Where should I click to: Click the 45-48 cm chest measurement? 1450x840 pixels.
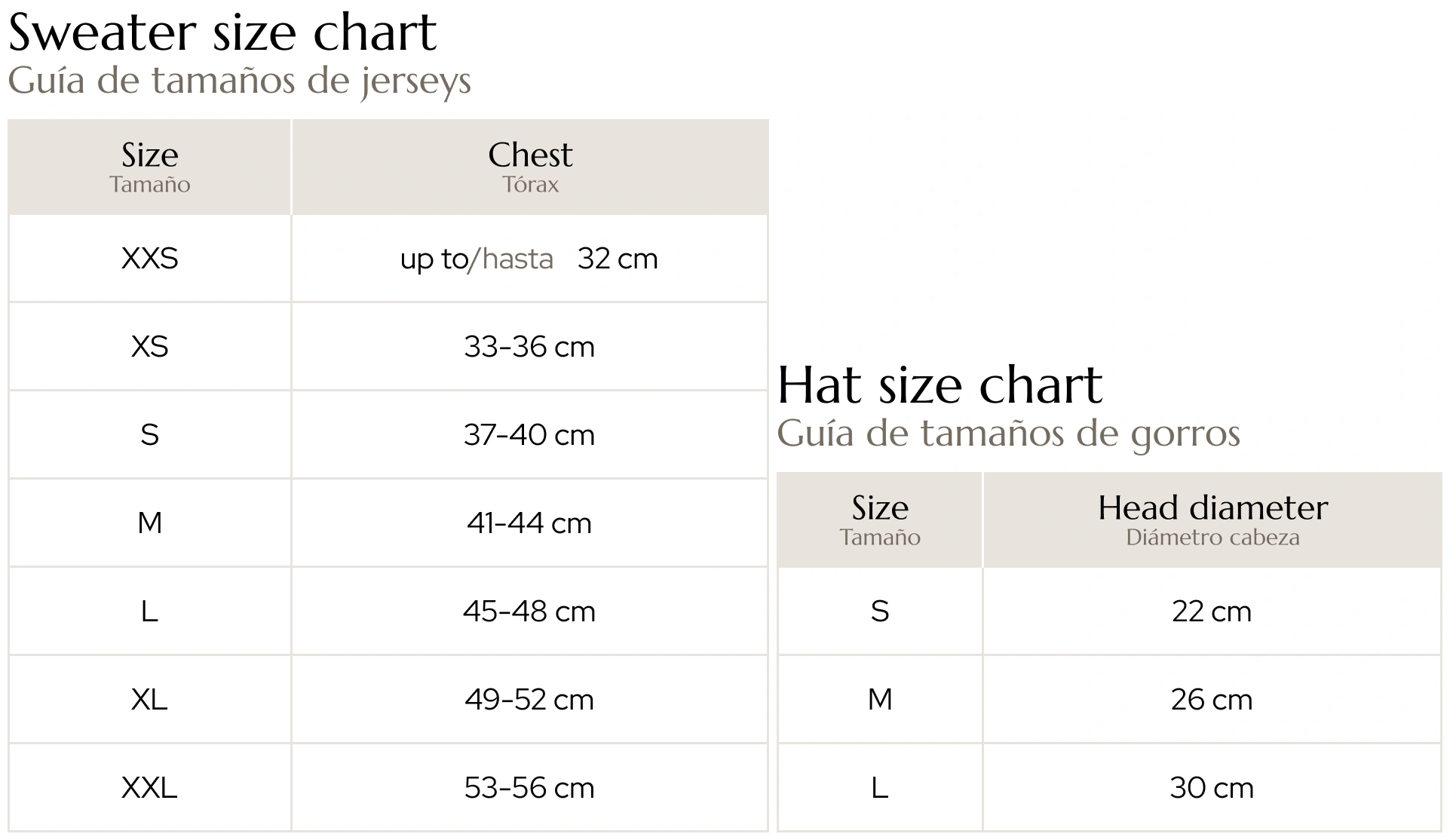pos(529,612)
